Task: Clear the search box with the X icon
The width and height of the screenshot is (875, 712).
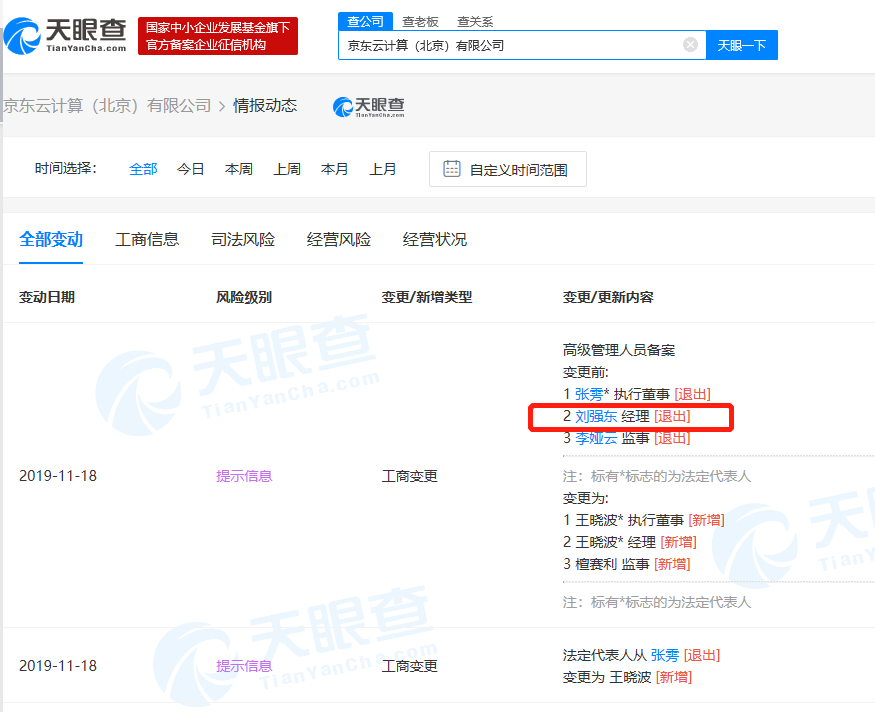Action: [x=690, y=45]
